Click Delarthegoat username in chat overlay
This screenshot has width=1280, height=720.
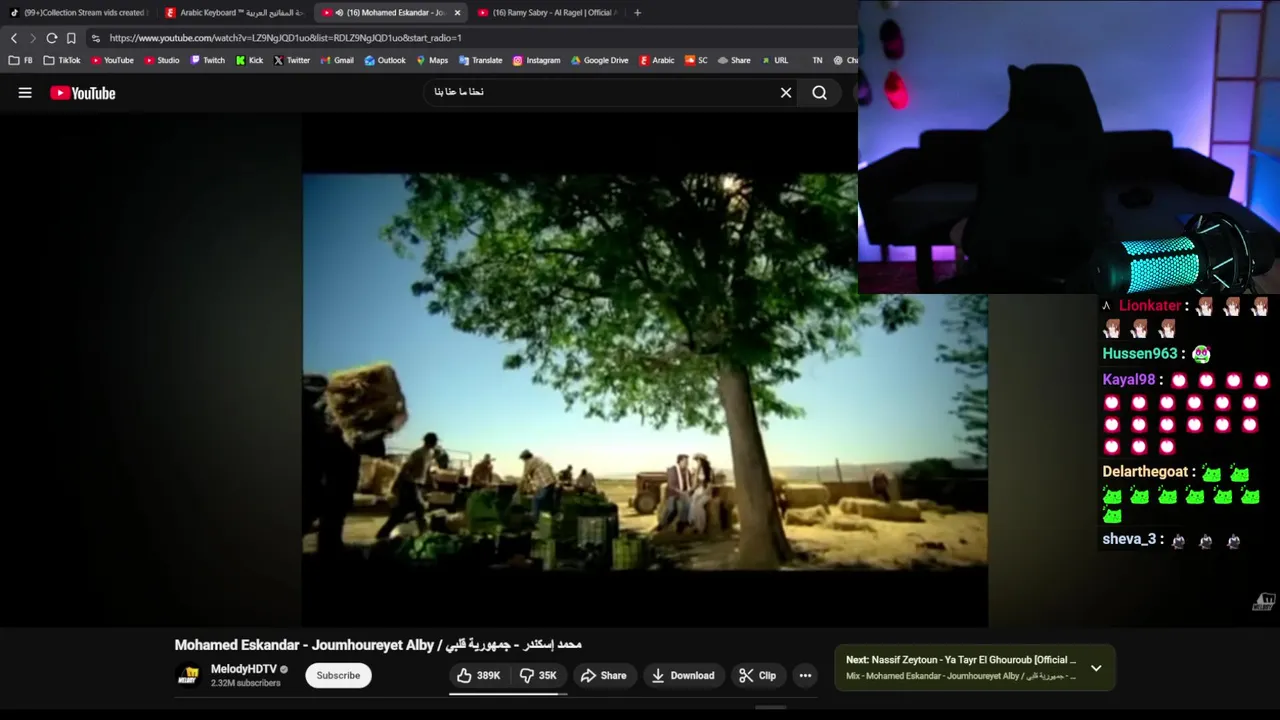click(x=1146, y=472)
